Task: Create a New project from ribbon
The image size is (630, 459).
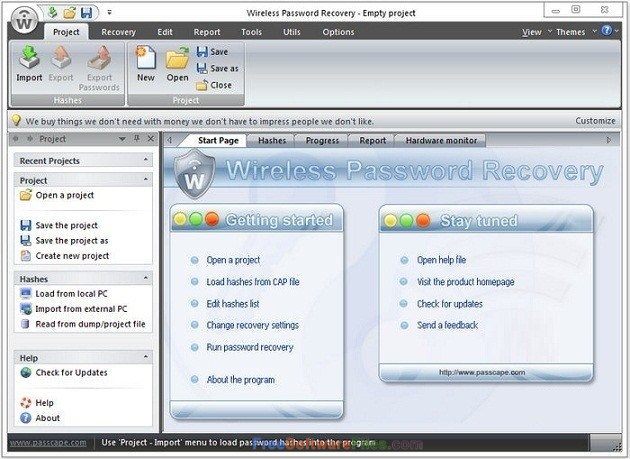Action: click(145, 64)
